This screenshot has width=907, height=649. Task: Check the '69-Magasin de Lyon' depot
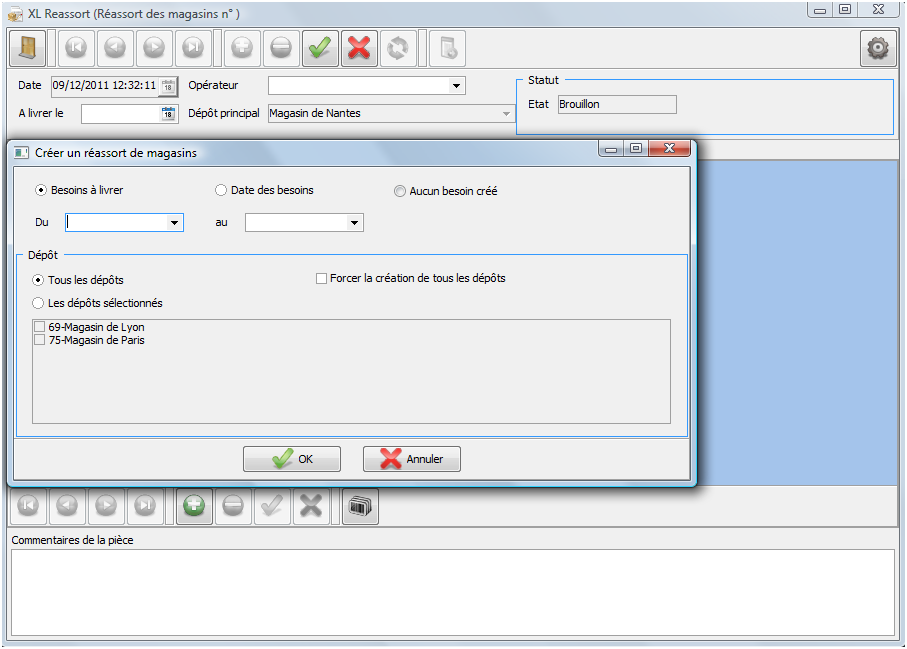point(40,327)
